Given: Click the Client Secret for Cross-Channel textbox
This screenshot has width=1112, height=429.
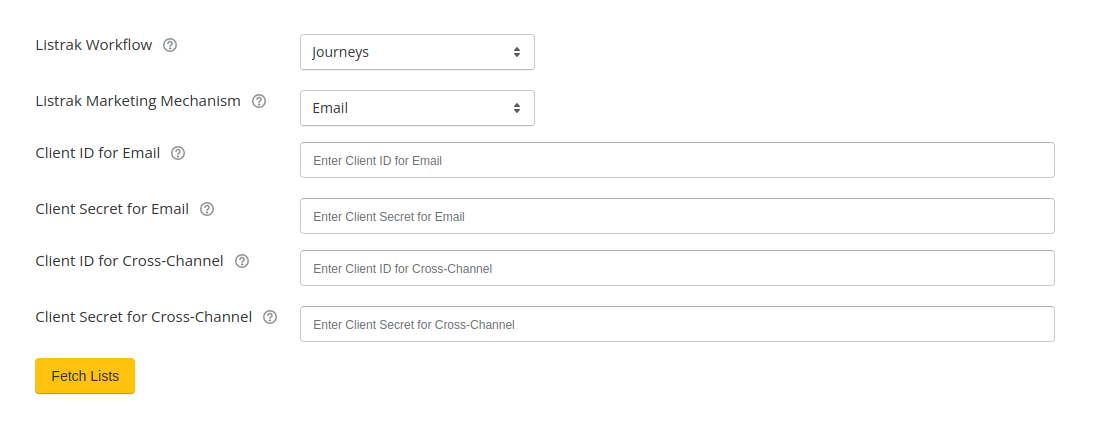Looking at the screenshot, I should click(677, 324).
